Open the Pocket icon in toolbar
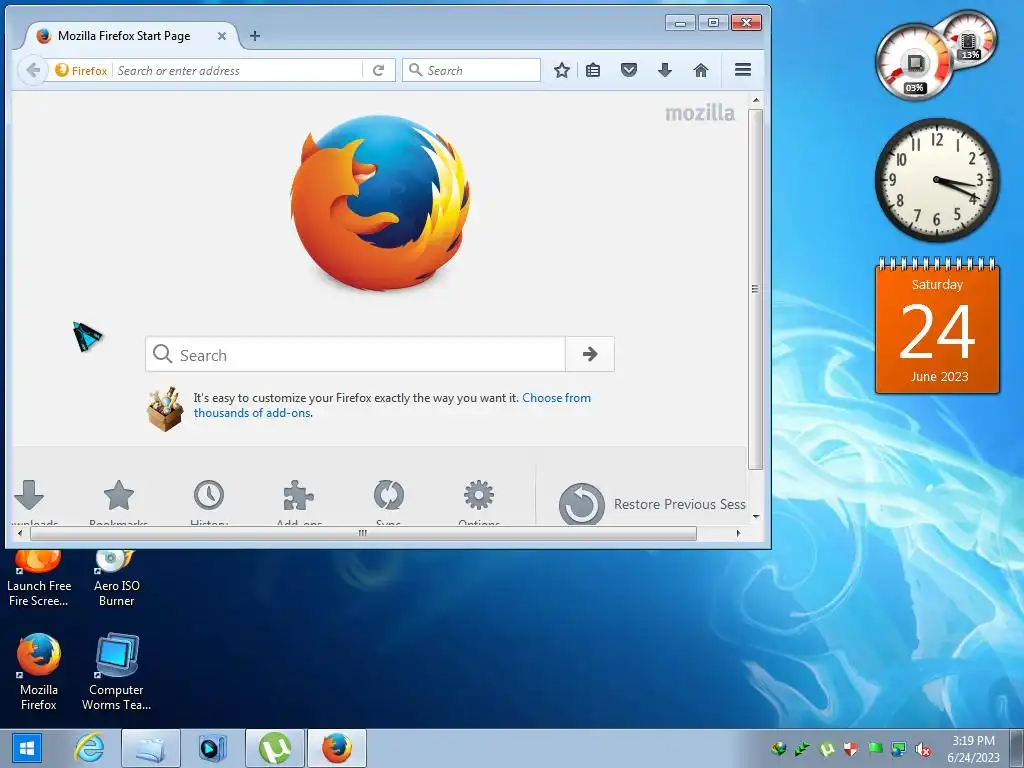Screen dimensions: 1024x768 coord(628,70)
